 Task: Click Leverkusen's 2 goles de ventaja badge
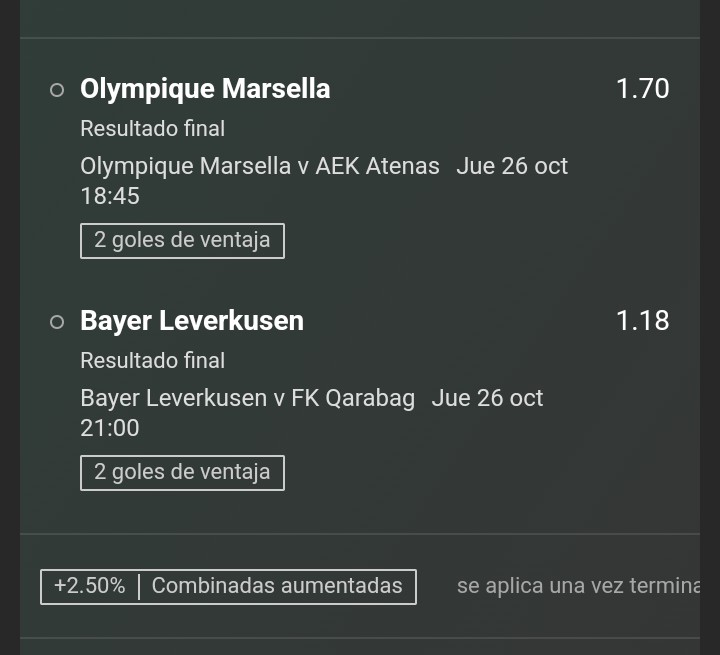point(182,473)
